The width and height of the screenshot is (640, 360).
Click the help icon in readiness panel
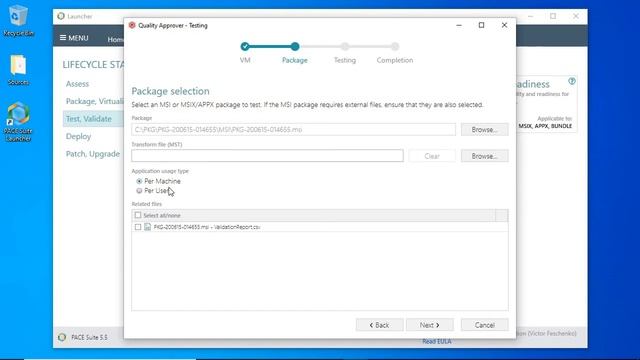coord(572,81)
